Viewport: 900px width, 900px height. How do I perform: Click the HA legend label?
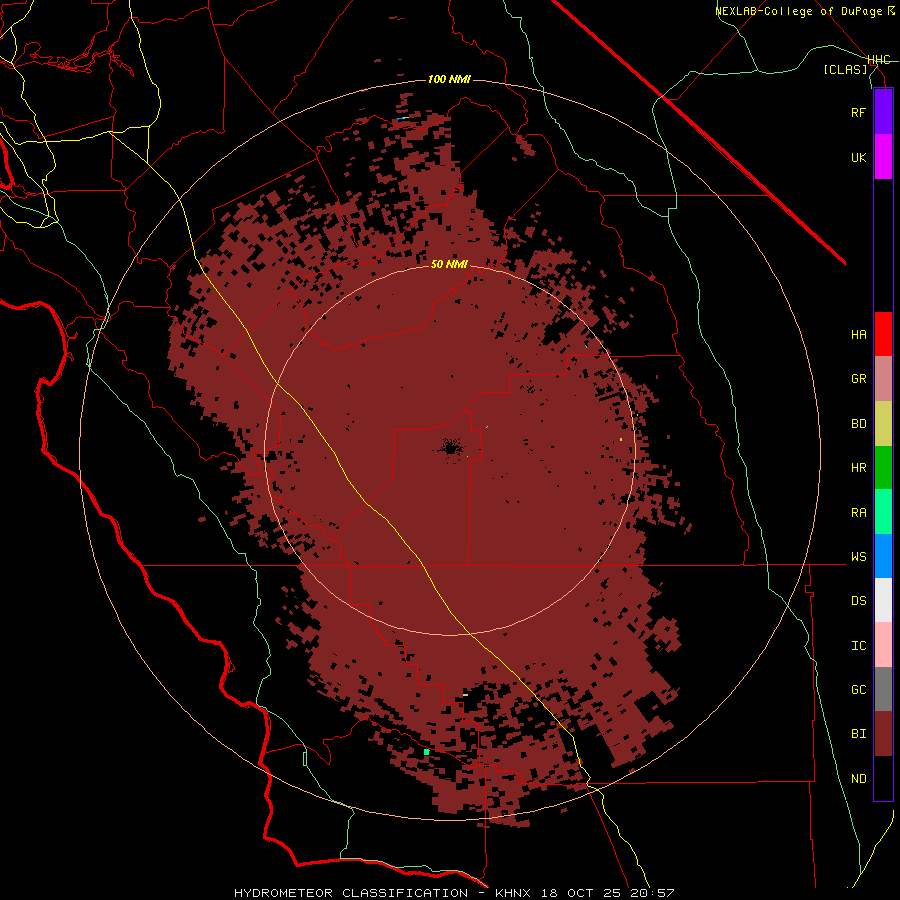coord(859,335)
